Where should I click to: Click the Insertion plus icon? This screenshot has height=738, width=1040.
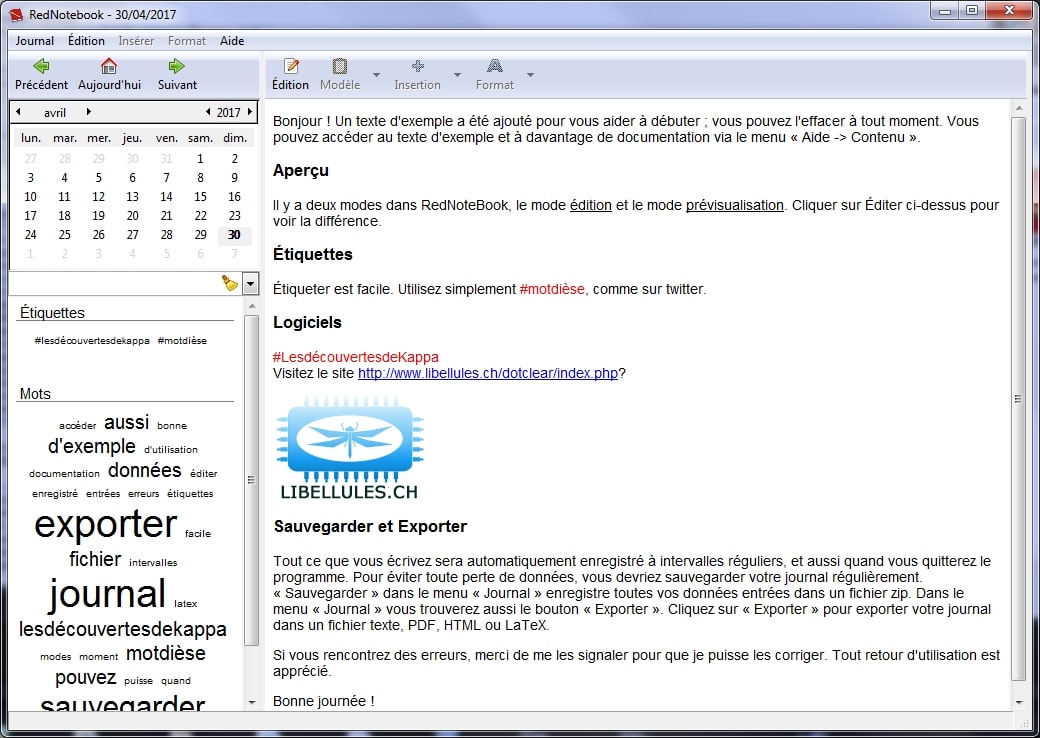(417, 66)
